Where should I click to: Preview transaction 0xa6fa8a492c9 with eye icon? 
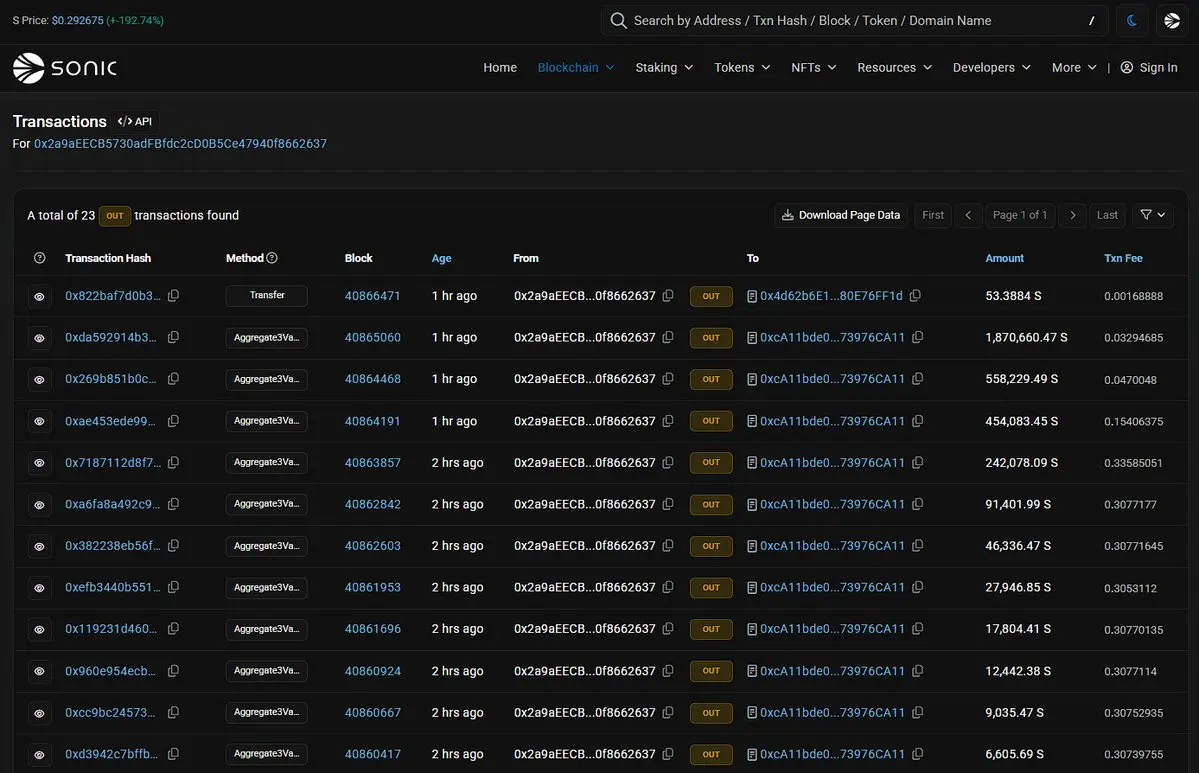[40, 505]
